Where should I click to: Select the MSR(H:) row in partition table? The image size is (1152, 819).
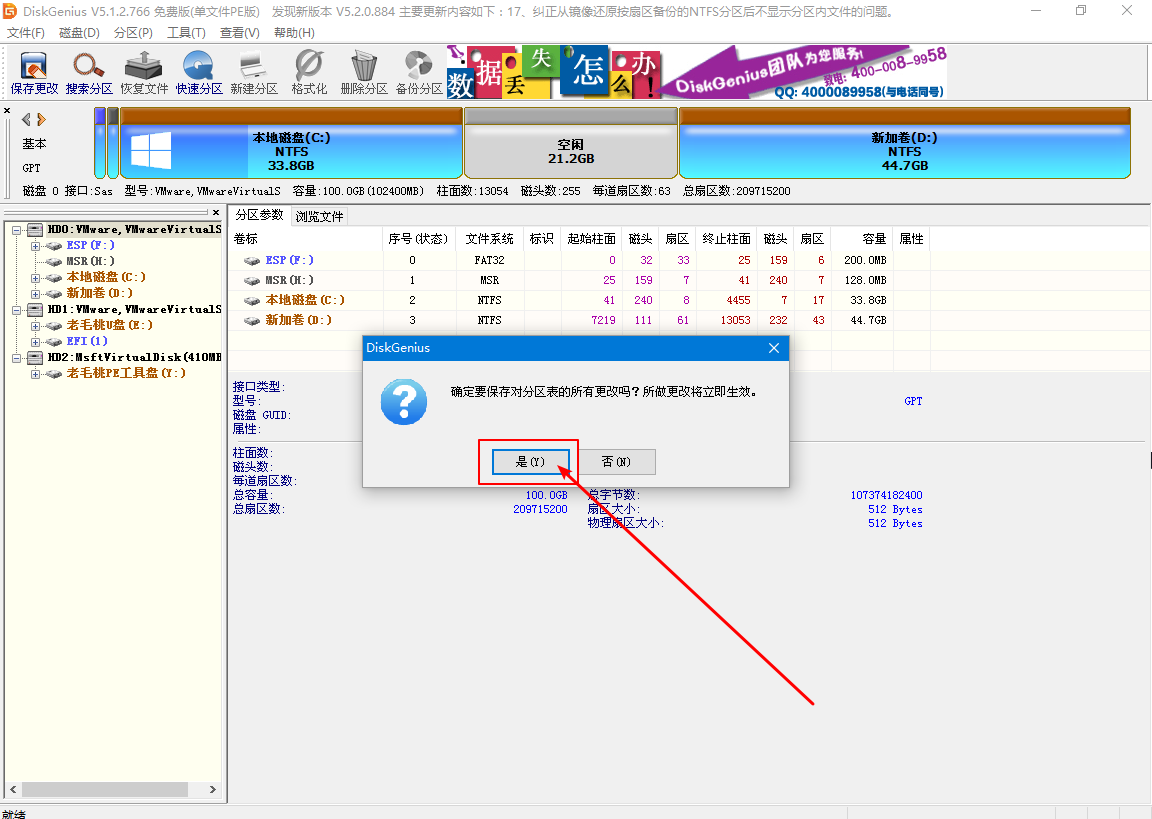(x=580, y=280)
